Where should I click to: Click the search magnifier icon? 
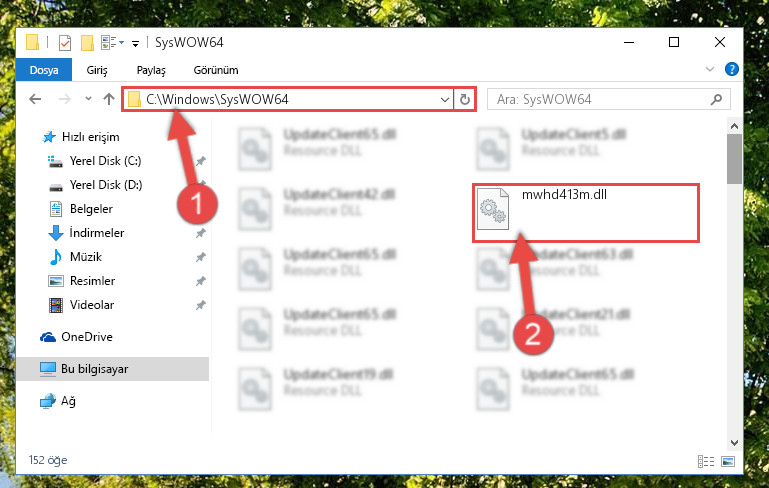(716, 100)
